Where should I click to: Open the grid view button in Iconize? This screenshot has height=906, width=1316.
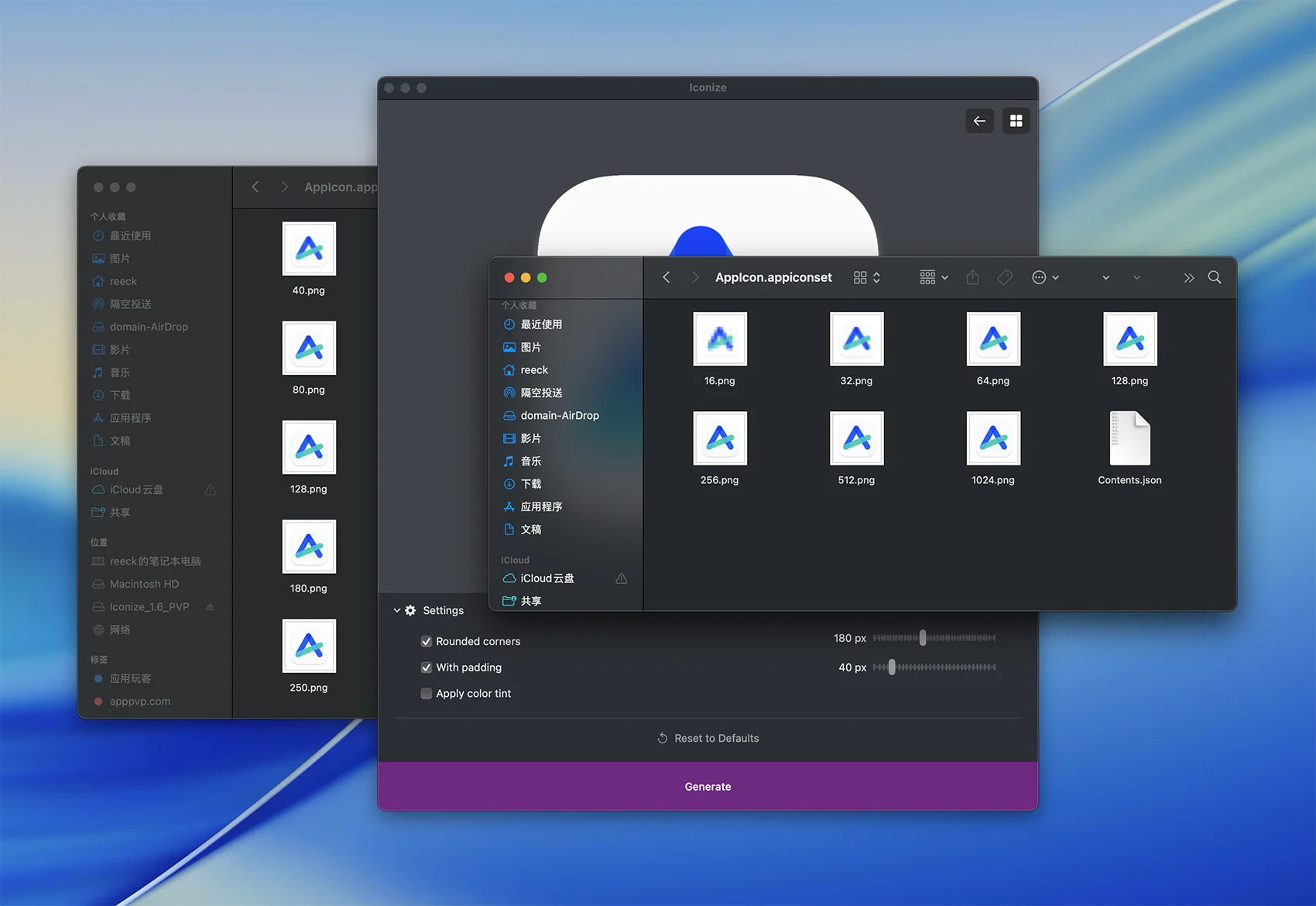point(1016,121)
